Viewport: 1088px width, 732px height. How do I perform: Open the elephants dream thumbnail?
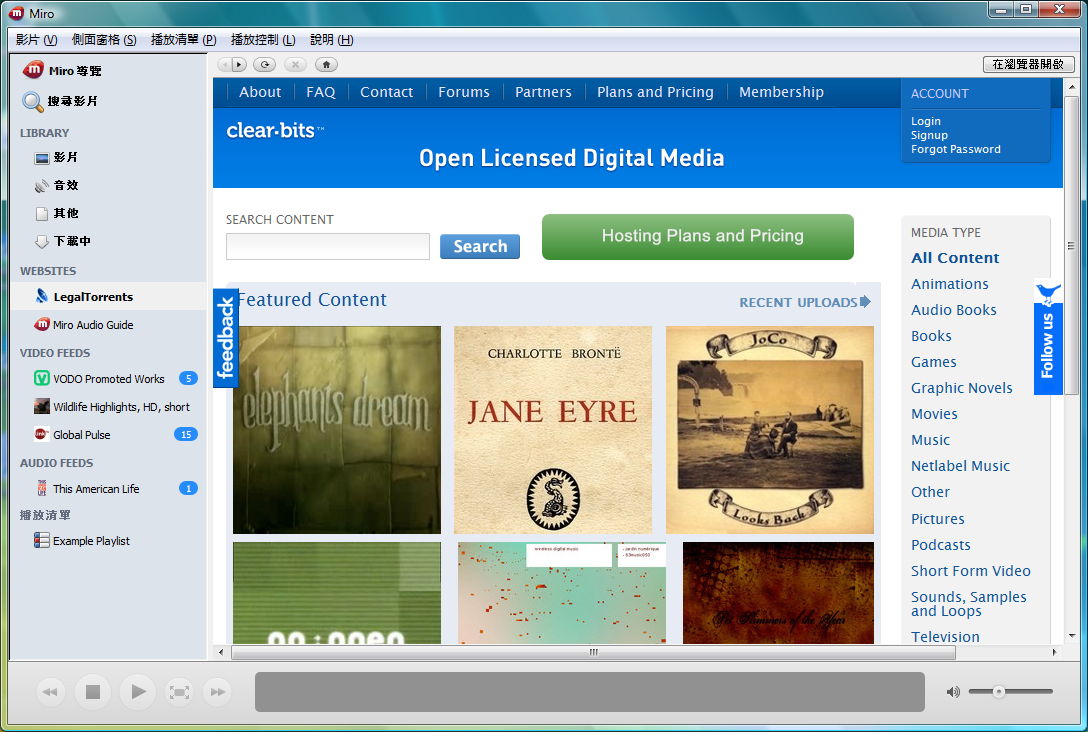point(337,429)
